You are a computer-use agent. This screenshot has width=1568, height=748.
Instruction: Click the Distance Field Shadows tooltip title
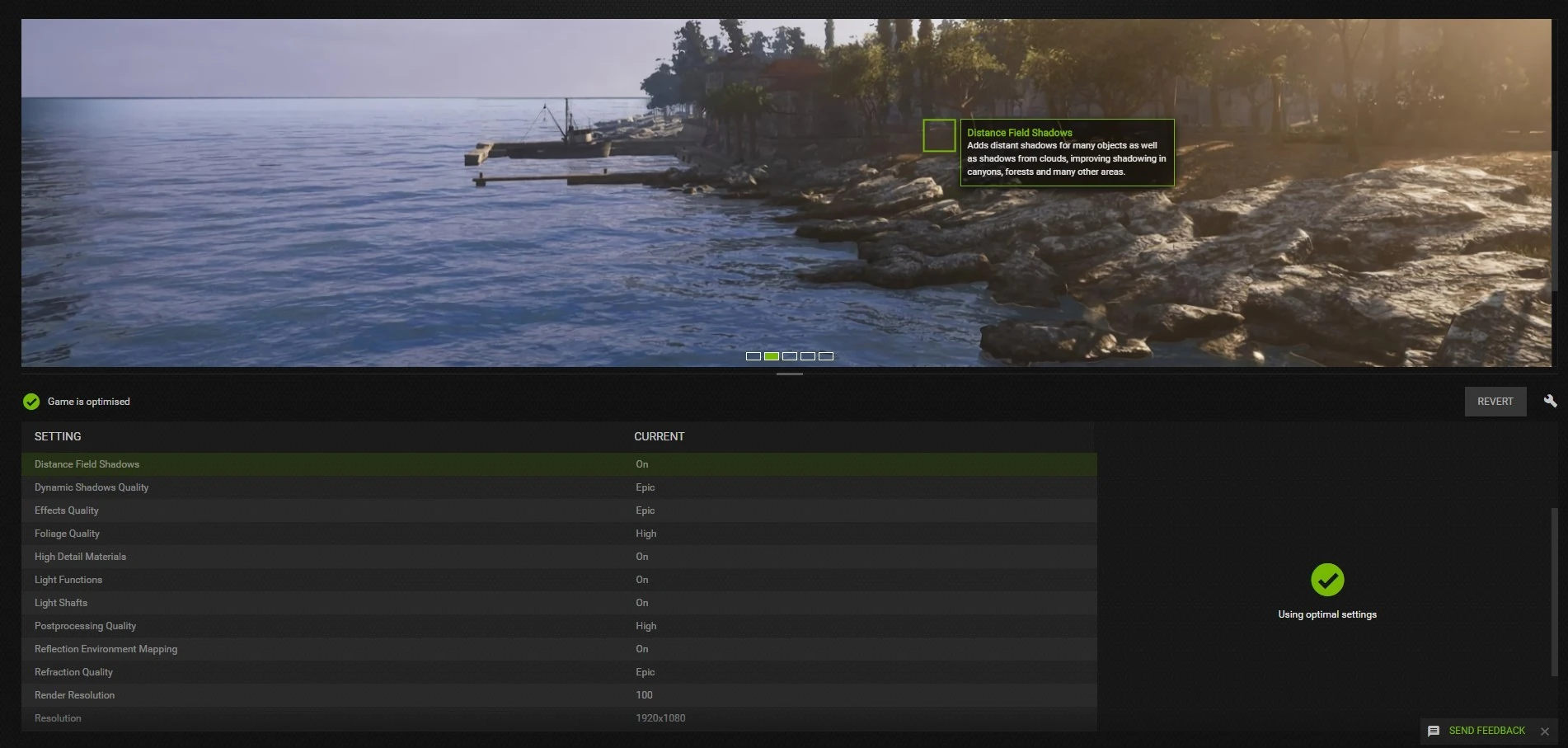pyautogui.click(x=1020, y=133)
